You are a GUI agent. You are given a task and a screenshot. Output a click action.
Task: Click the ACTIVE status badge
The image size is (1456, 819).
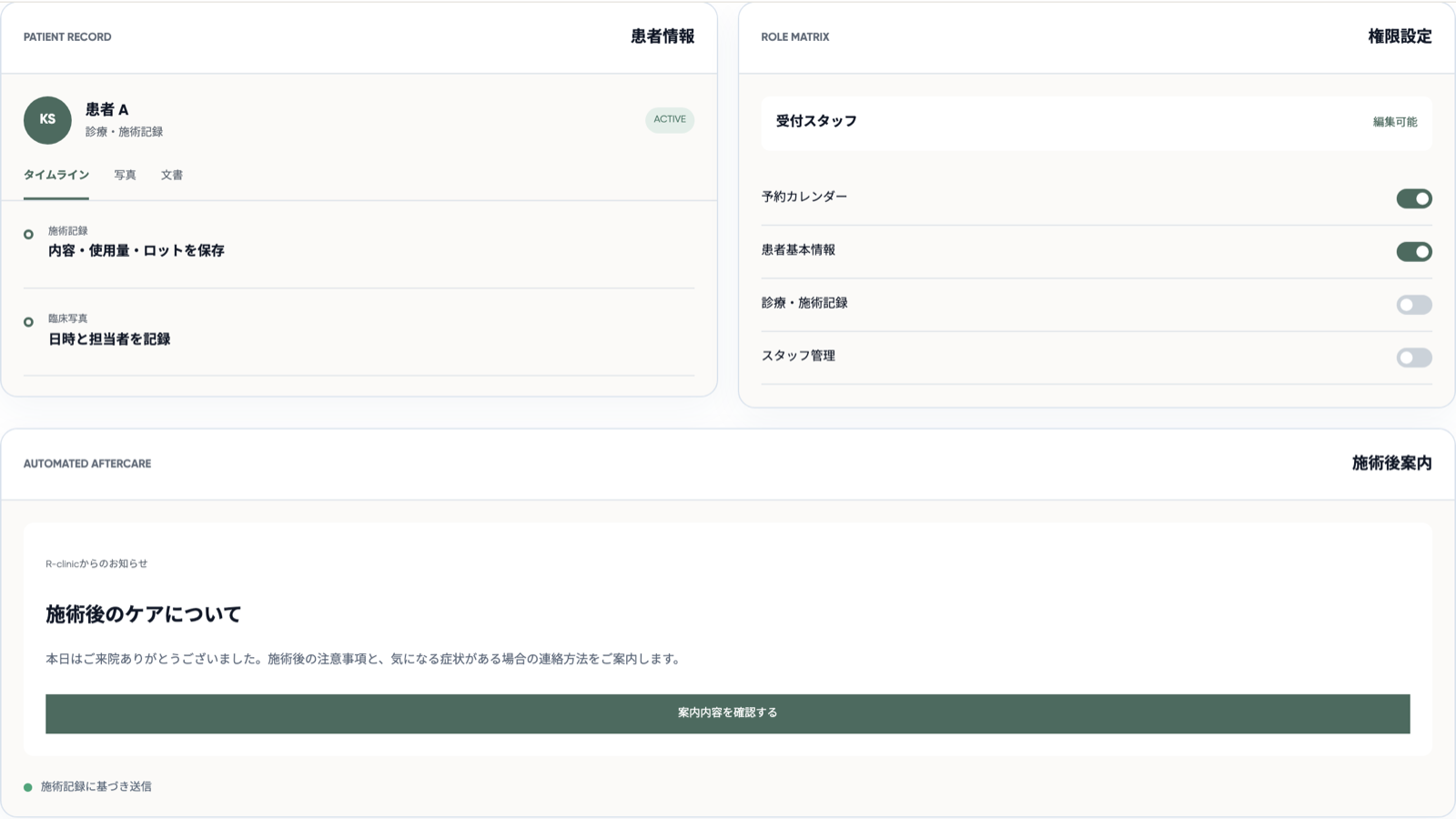coord(670,120)
